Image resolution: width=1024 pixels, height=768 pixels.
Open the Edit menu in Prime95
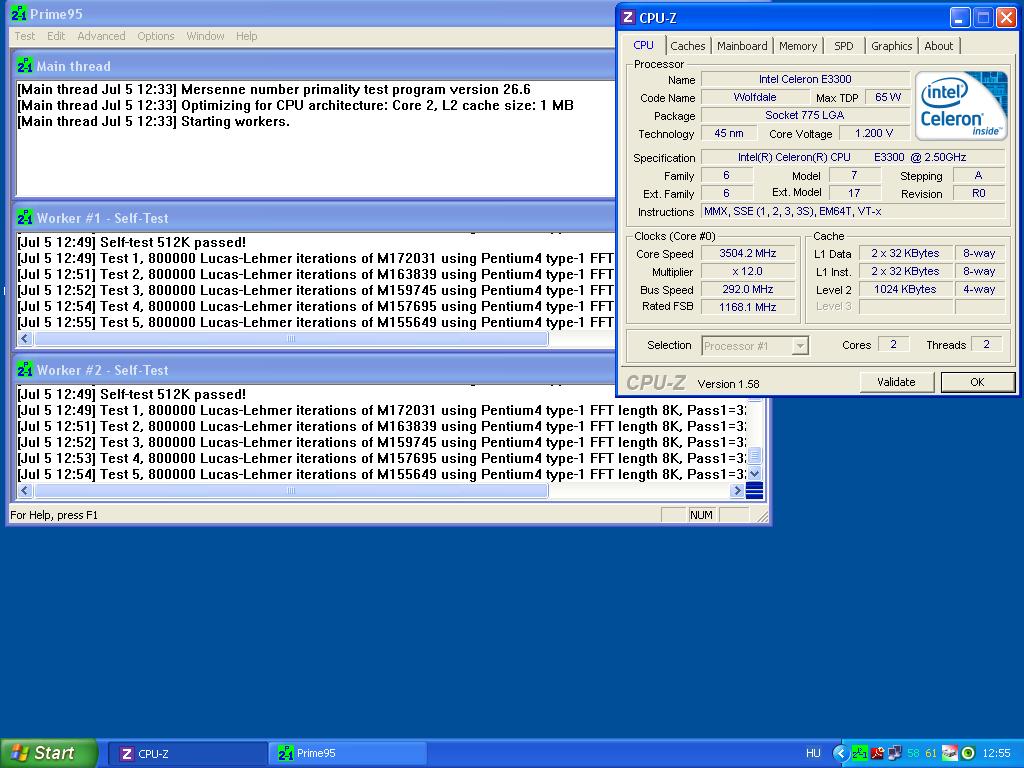tap(56, 36)
